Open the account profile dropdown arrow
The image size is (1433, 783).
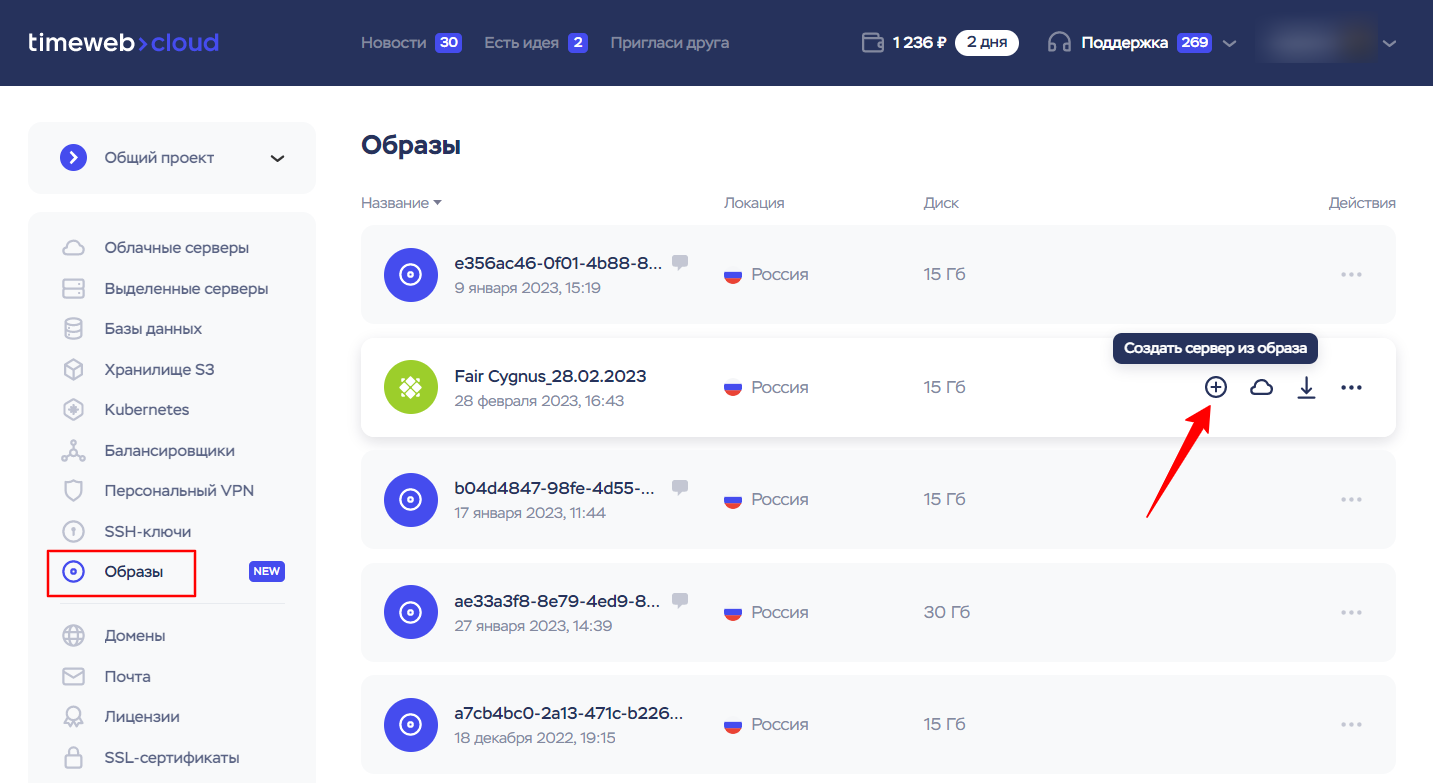(1388, 43)
